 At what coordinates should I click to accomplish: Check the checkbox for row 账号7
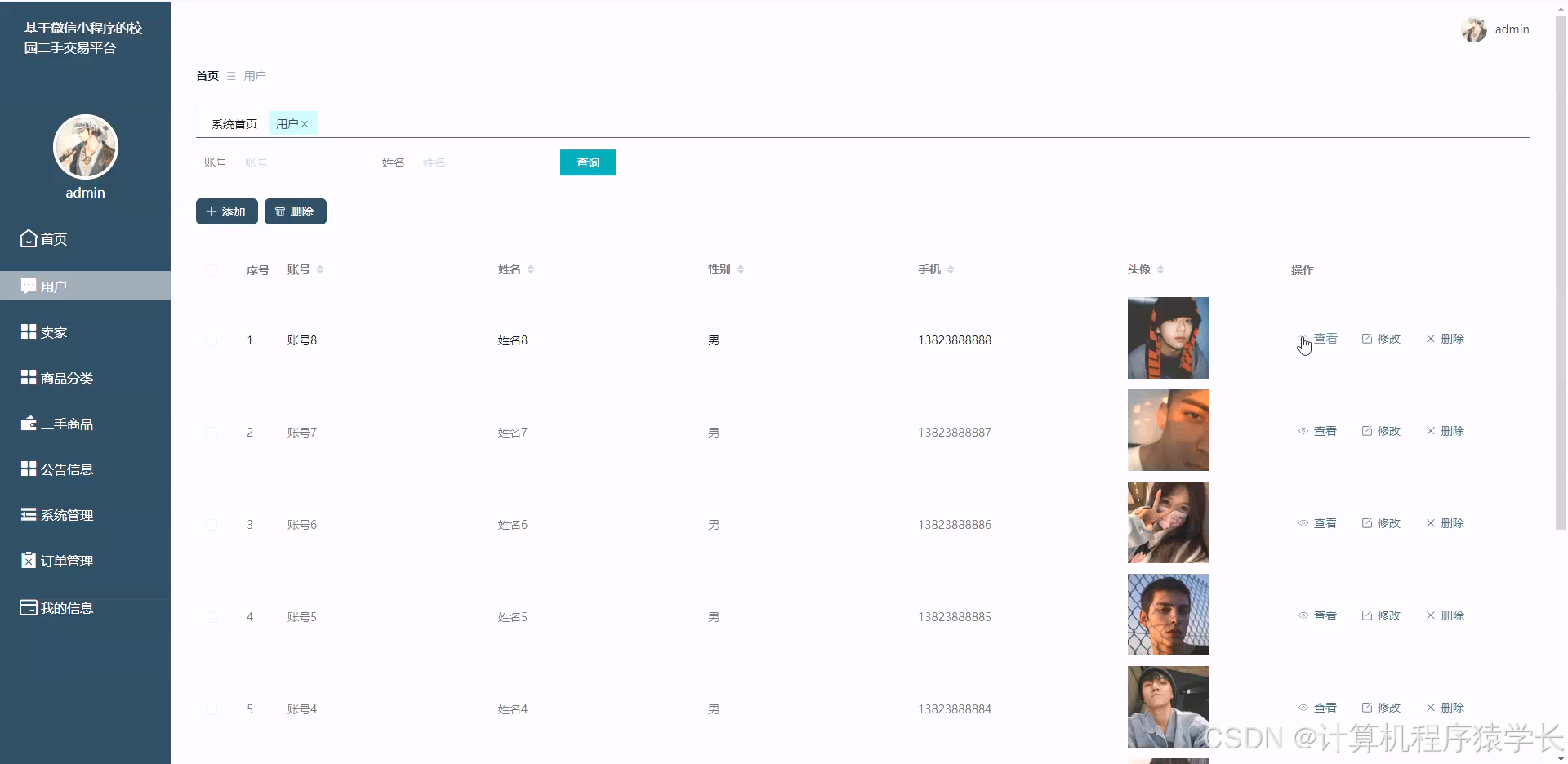pos(212,433)
